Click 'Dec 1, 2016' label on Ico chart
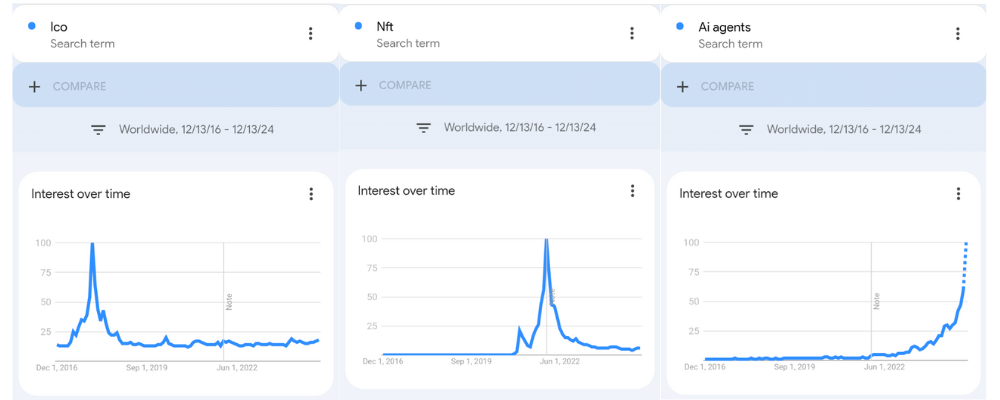The width and height of the screenshot is (1000, 400). coord(55,367)
